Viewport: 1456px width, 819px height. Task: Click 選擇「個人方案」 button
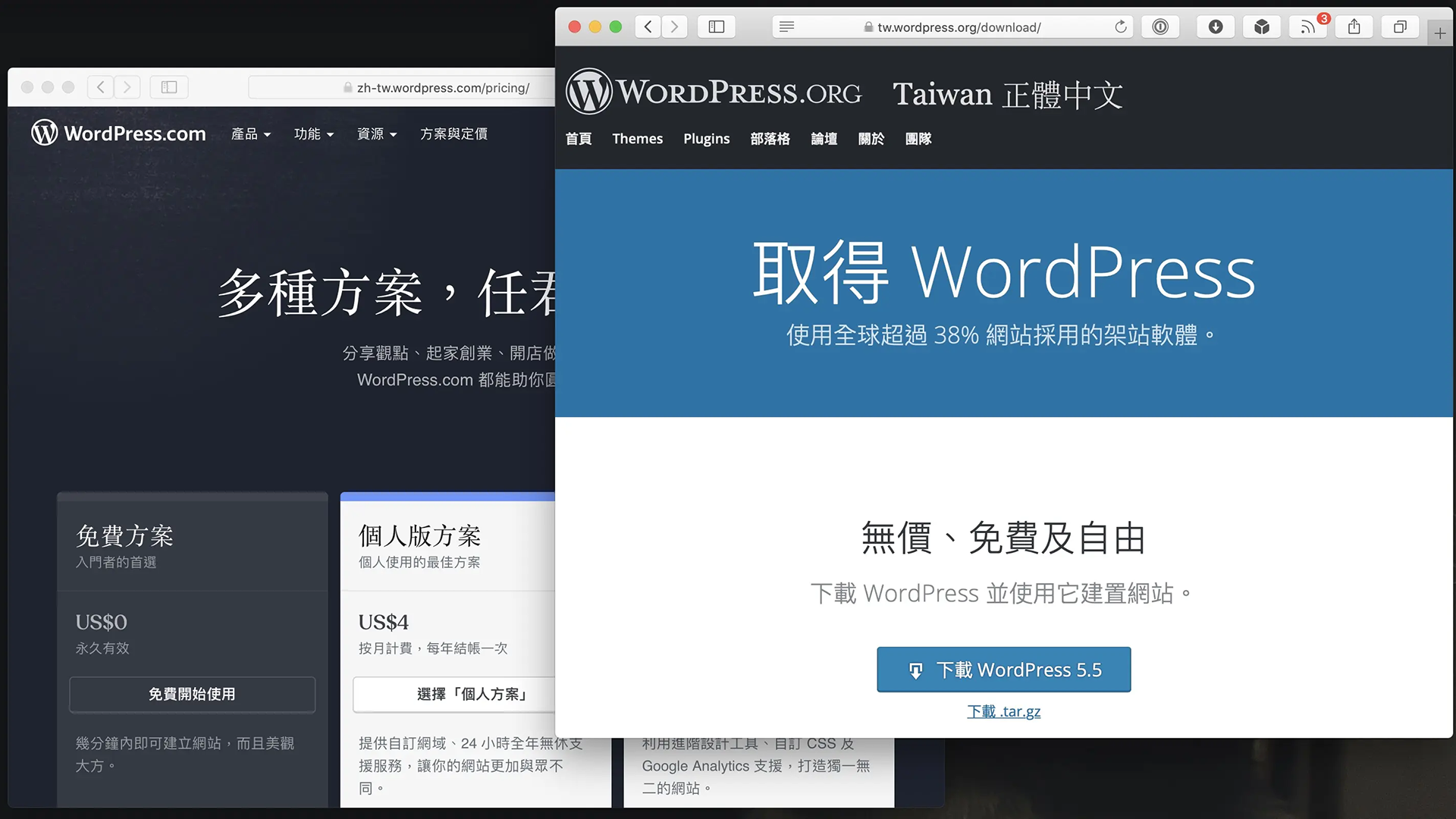[454, 694]
